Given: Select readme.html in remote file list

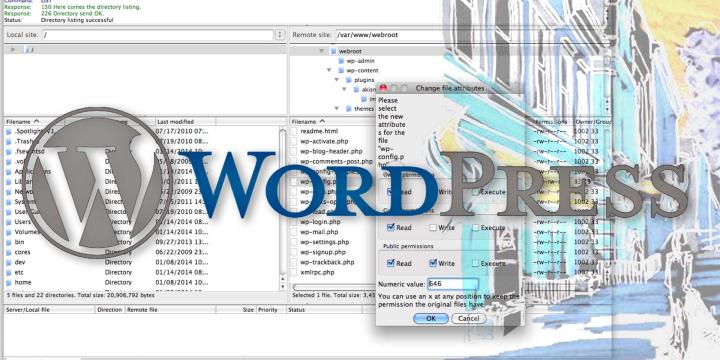Looking at the screenshot, I should click(x=319, y=131).
